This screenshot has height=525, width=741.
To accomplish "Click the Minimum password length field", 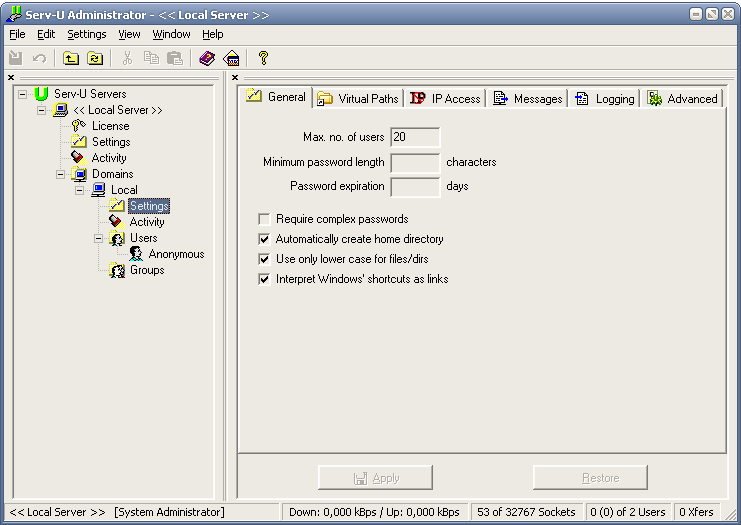I will [x=415, y=163].
